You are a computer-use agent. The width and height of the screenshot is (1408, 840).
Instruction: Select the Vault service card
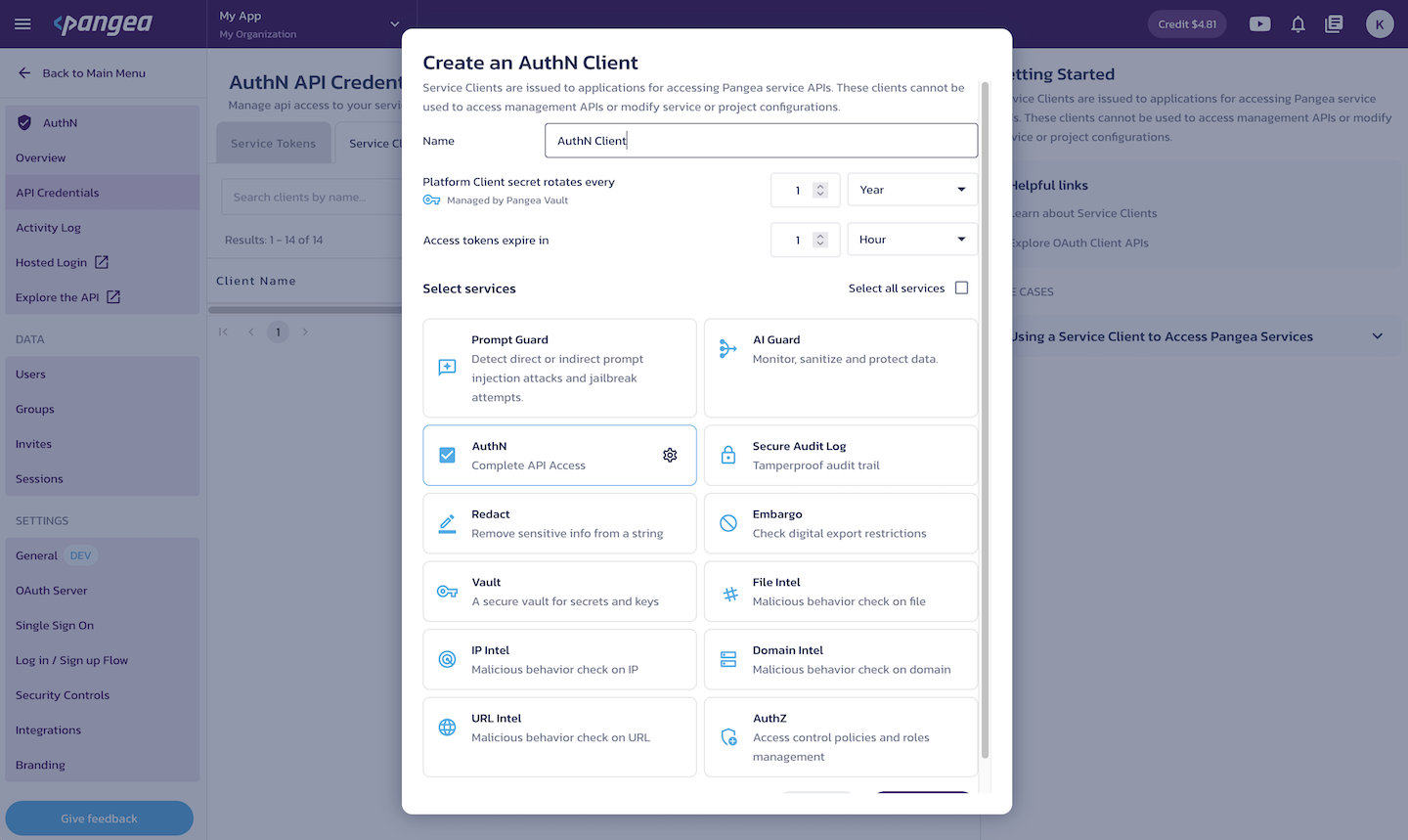559,592
